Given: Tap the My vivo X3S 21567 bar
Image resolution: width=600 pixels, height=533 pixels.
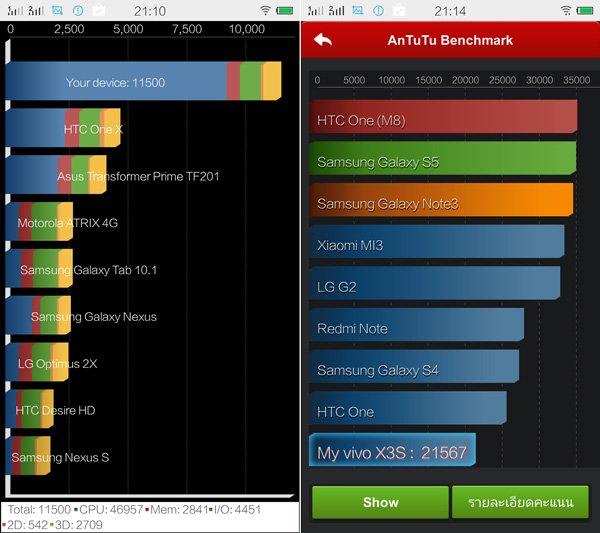Looking at the screenshot, I should [x=393, y=450].
